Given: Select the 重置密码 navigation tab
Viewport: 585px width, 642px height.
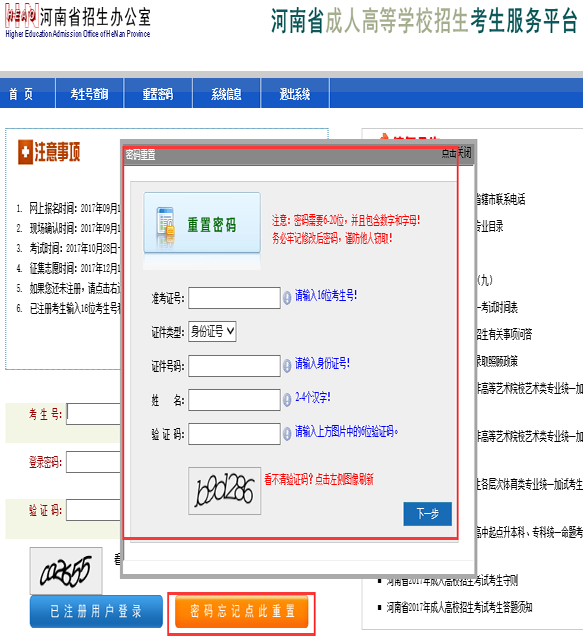Looking at the screenshot, I should (158, 94).
